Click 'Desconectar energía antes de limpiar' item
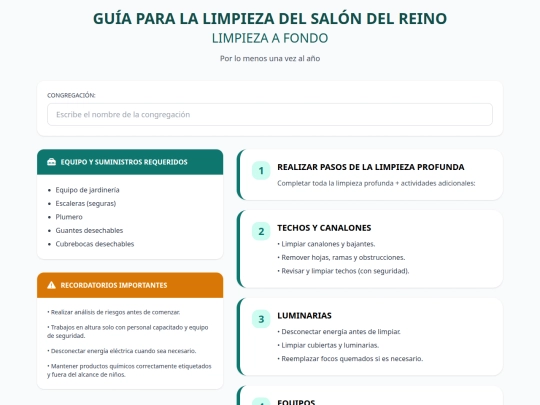This screenshot has width=540, height=405. click(339, 332)
